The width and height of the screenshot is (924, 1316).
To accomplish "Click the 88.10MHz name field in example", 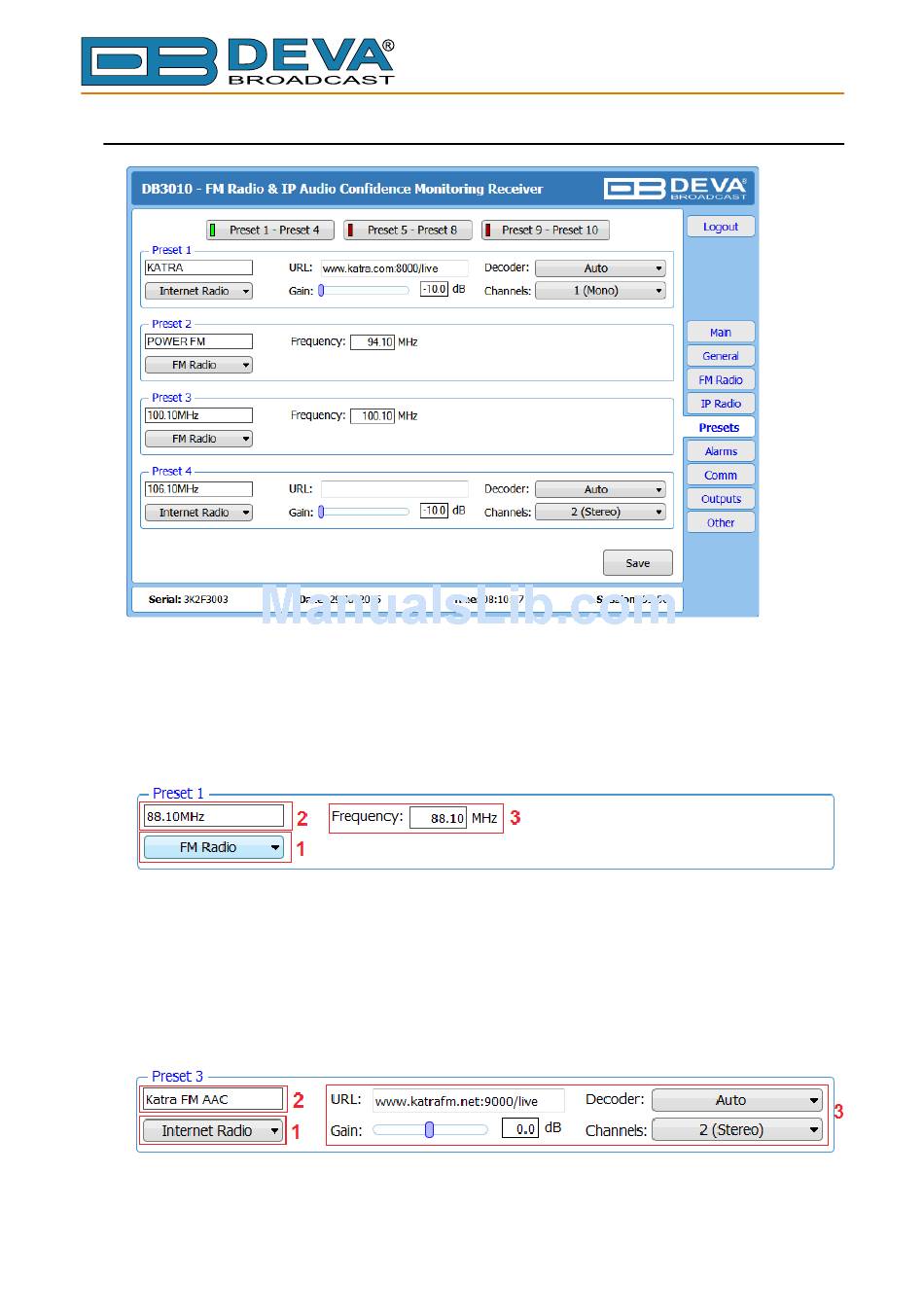I will click(214, 817).
